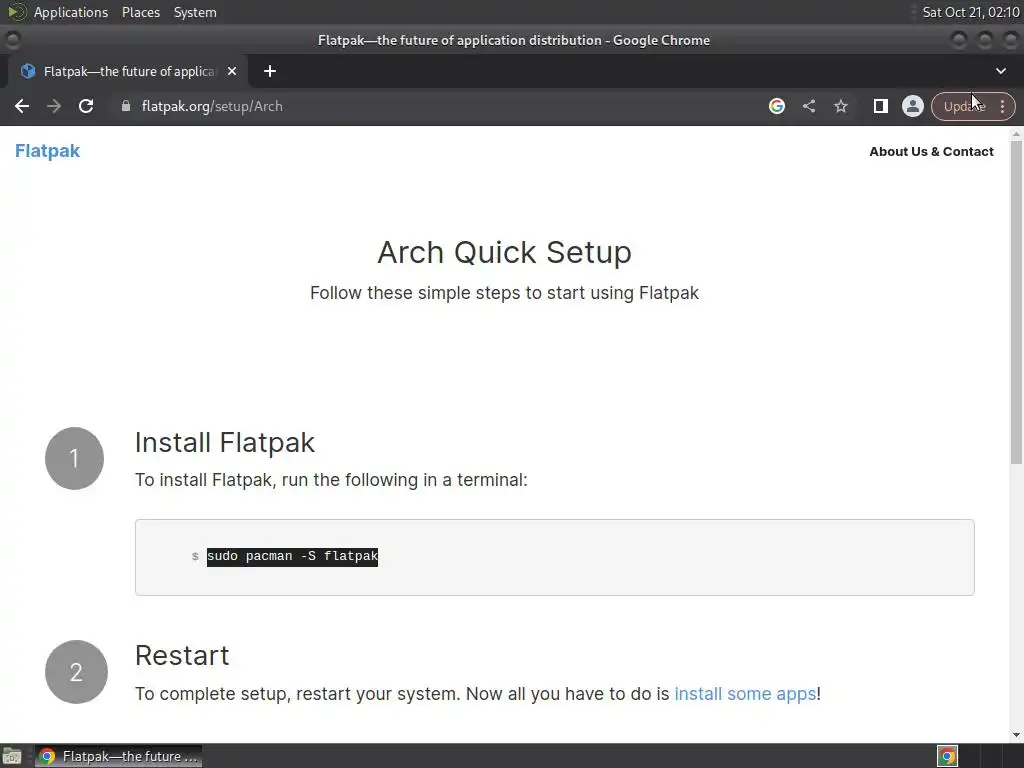Viewport: 1024px width, 768px height.
Task: Expand the System menu
Action: [x=195, y=12]
